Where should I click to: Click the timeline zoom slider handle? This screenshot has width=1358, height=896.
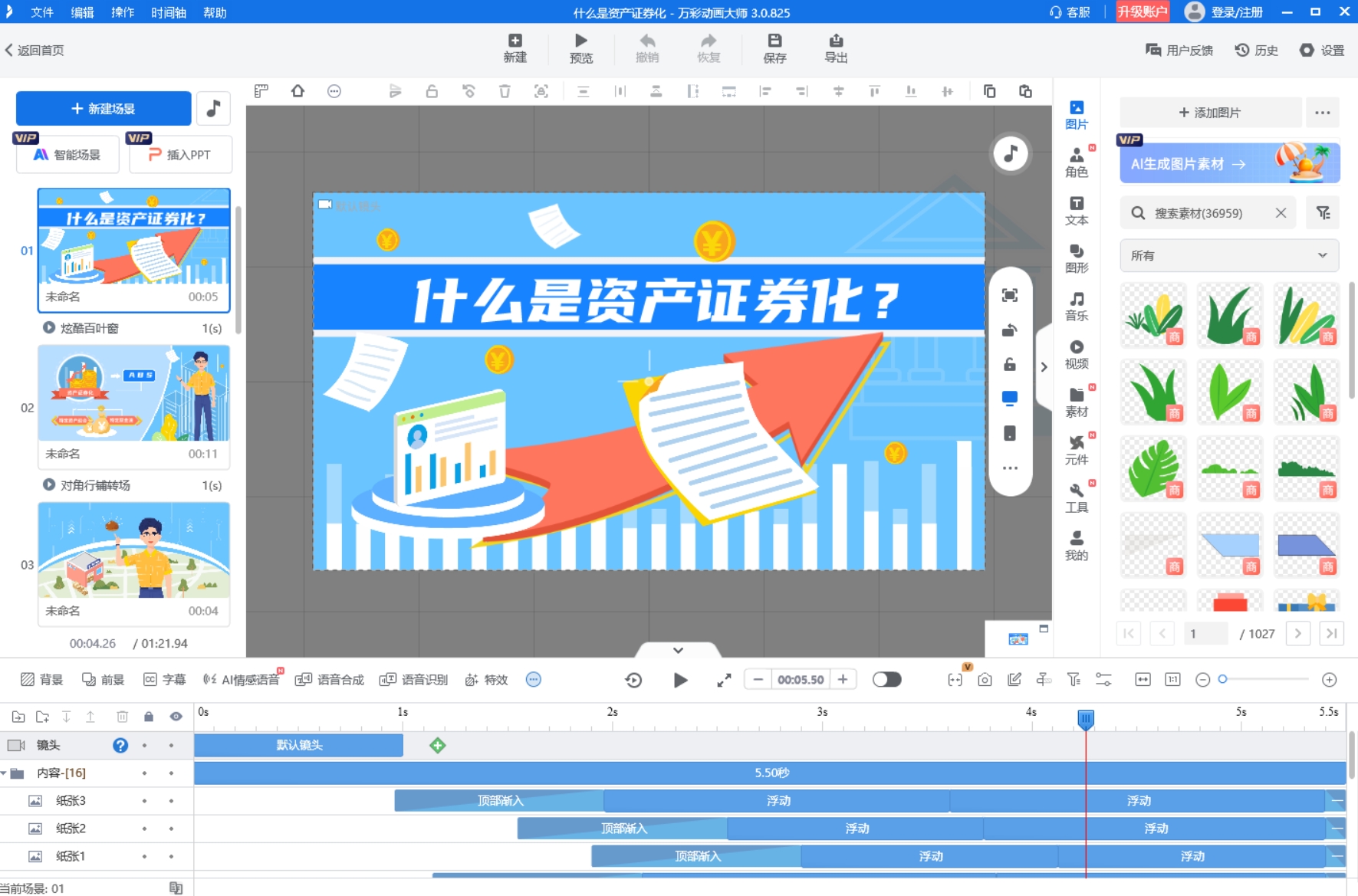coord(1223,679)
